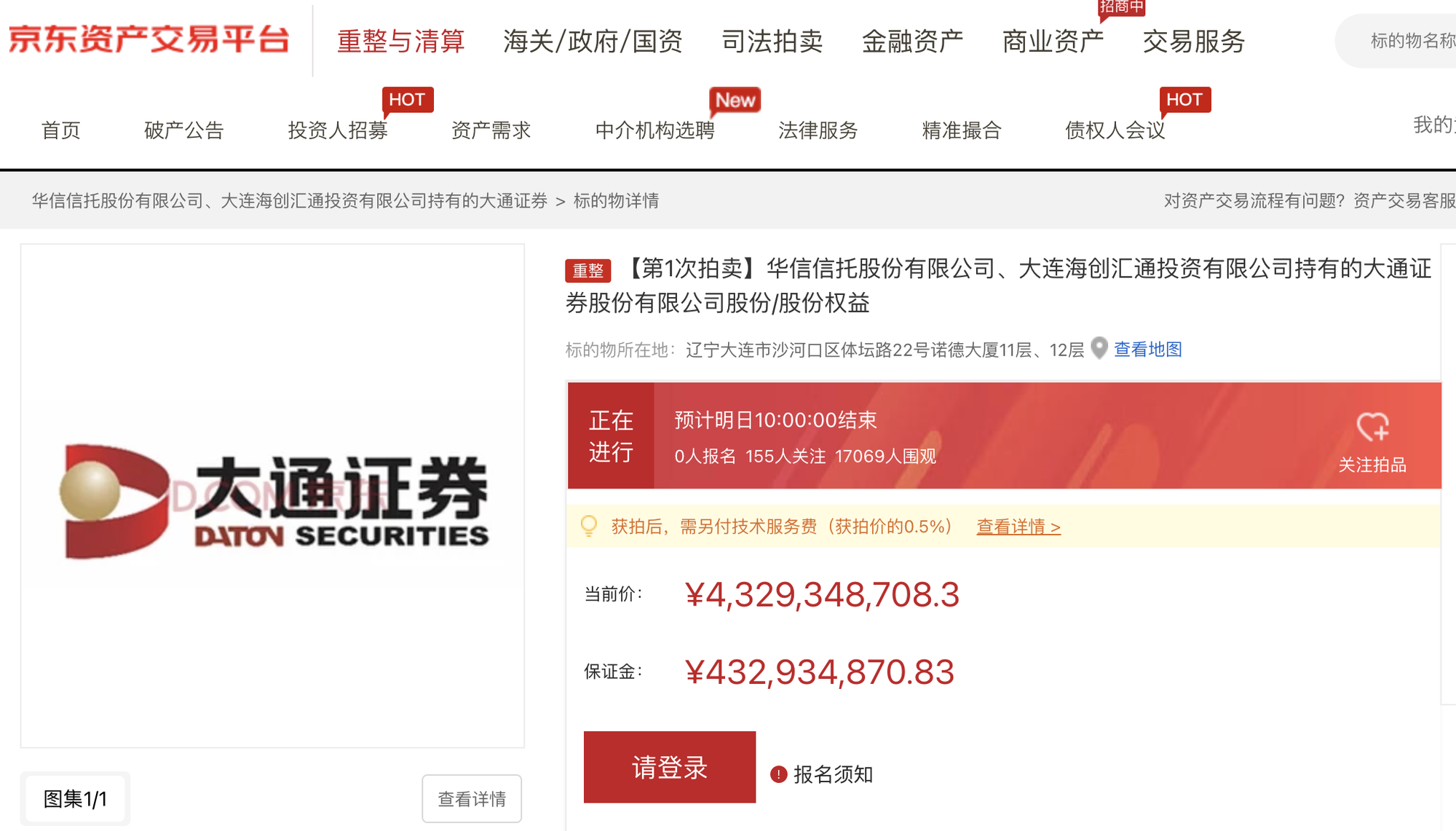Viewport: 1456px width, 831px height.
Task: Open the 查看地图 link
Action: [x=1148, y=350]
